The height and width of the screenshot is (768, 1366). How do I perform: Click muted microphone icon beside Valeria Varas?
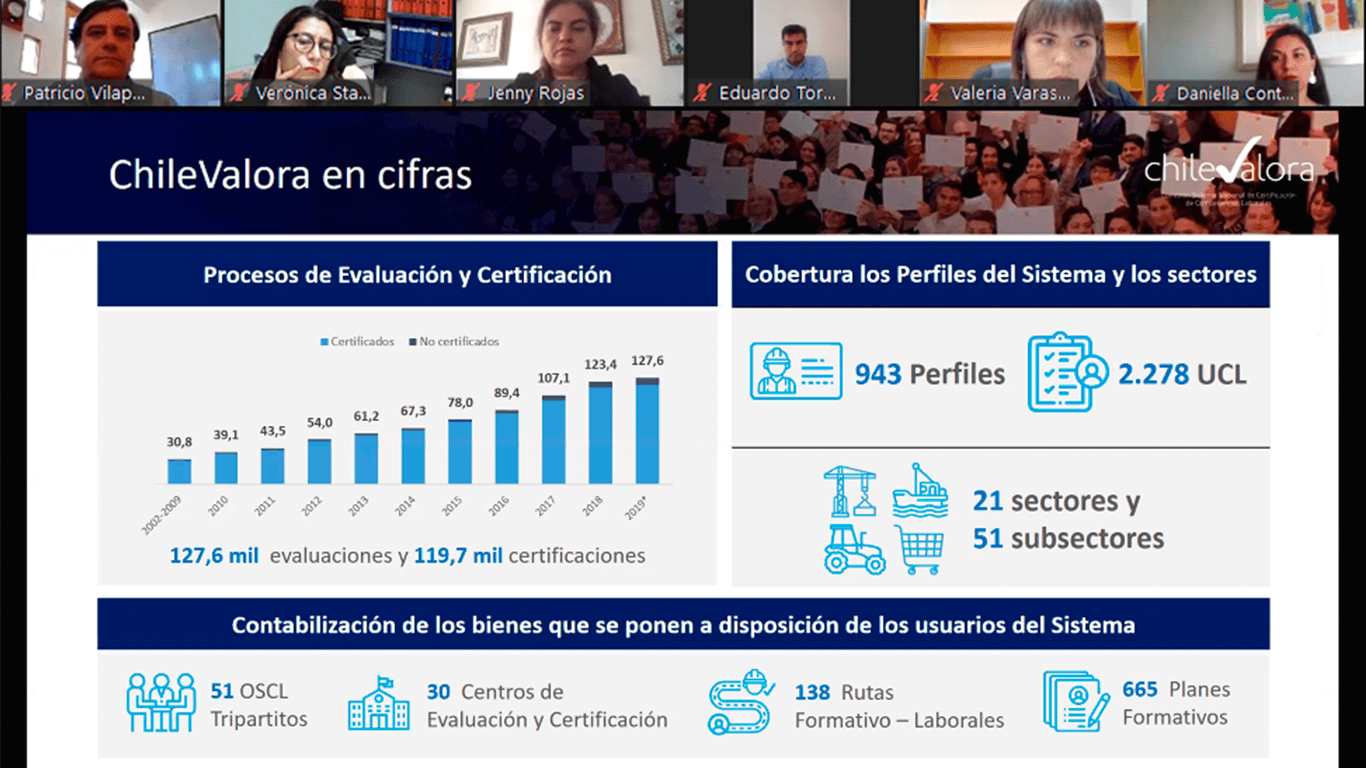(x=934, y=93)
